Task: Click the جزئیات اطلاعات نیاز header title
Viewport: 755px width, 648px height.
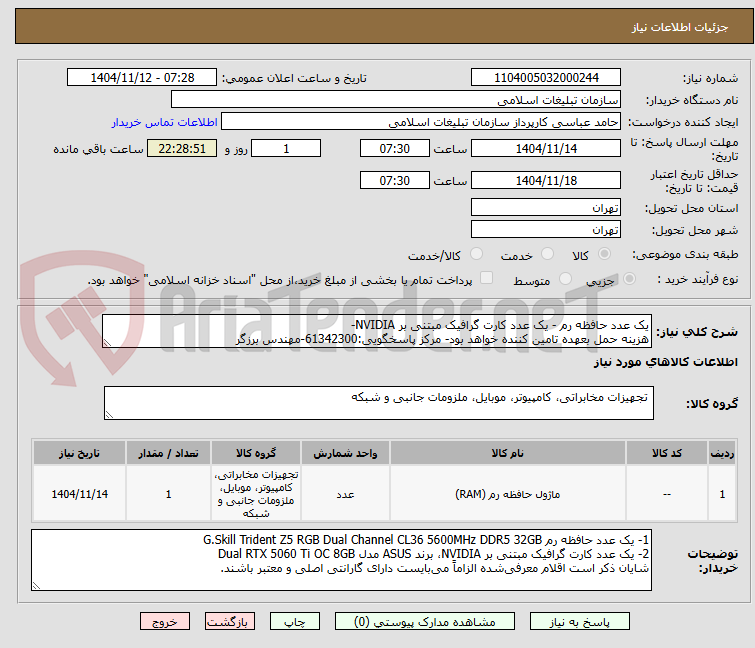Action: pyautogui.click(x=680, y=27)
